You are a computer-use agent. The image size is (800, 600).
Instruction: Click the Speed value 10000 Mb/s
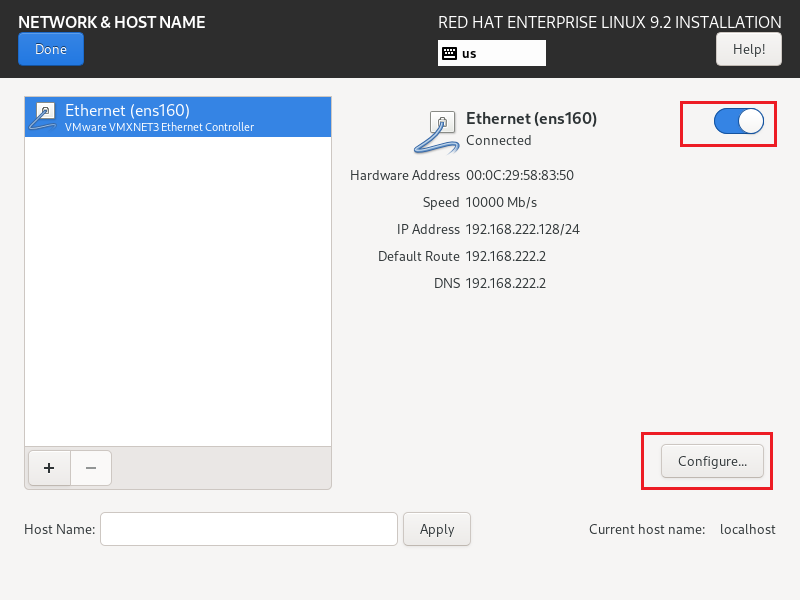click(502, 203)
